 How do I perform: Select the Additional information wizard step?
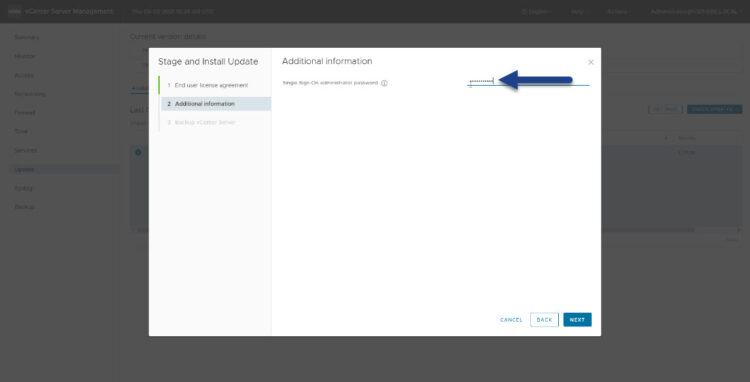[x=216, y=104]
